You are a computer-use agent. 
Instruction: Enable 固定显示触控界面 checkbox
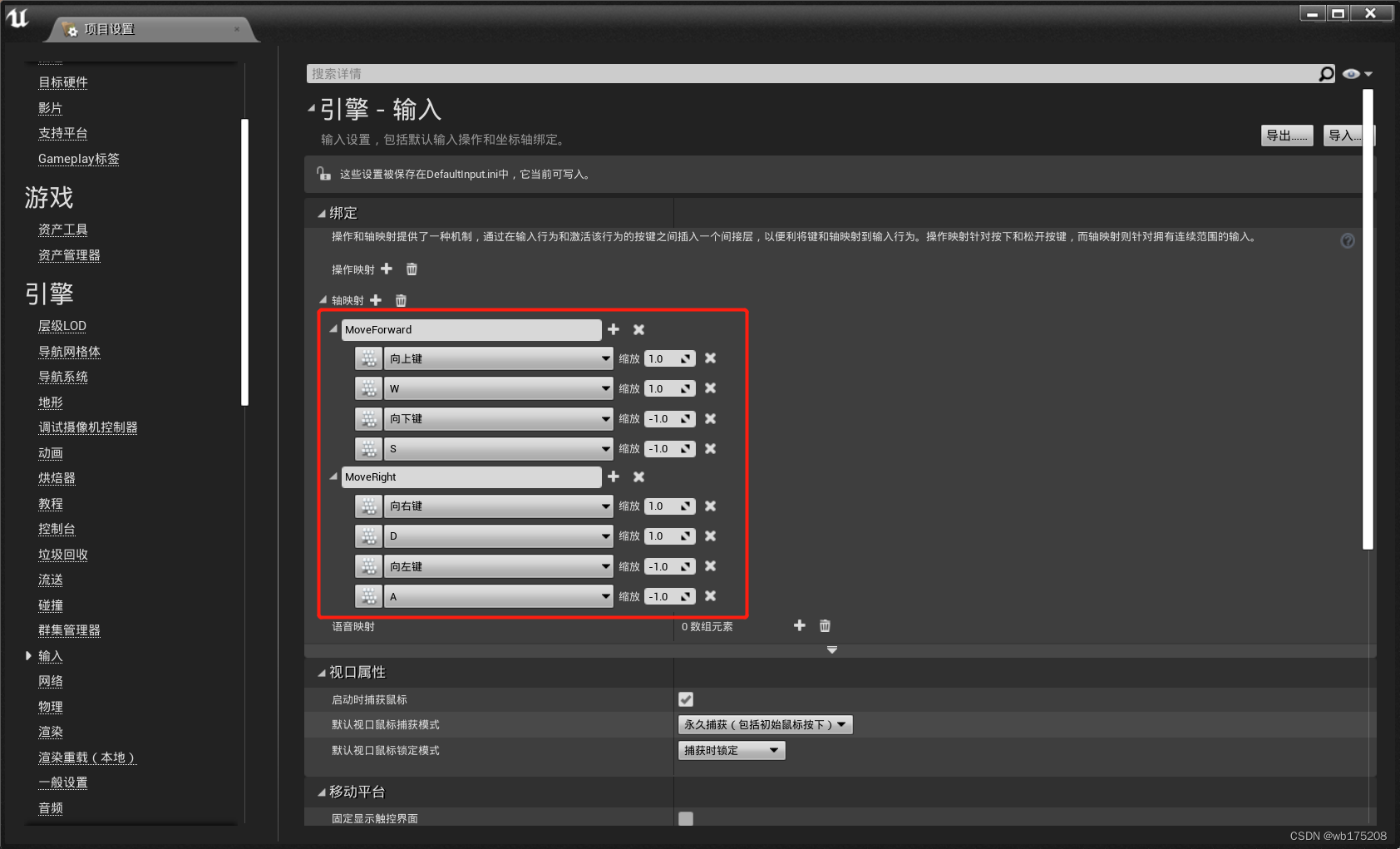[686, 818]
